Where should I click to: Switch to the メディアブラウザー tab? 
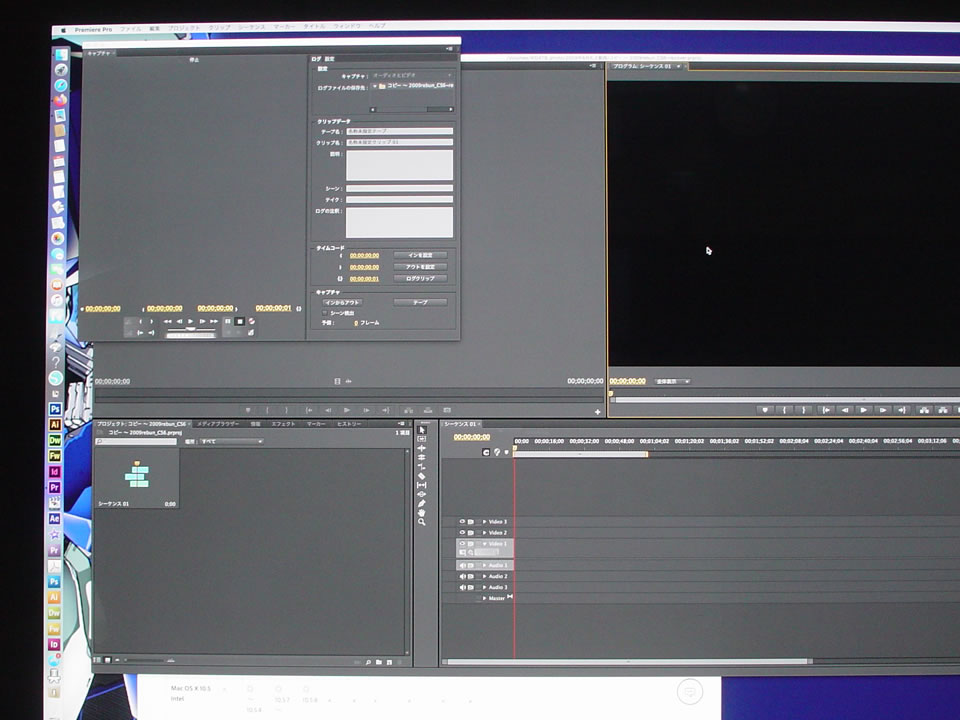pyautogui.click(x=217, y=424)
